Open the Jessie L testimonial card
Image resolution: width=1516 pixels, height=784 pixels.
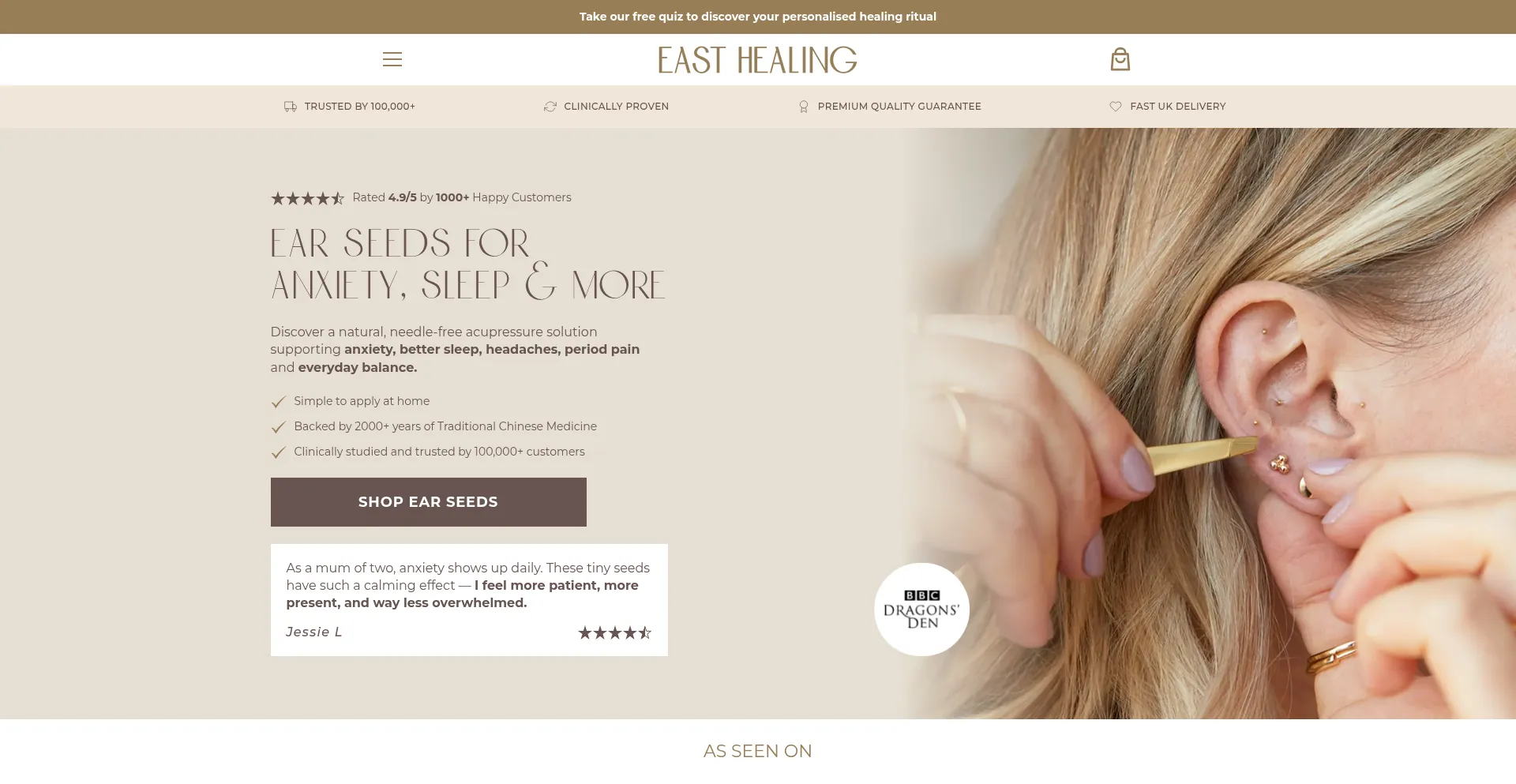pyautogui.click(x=469, y=600)
